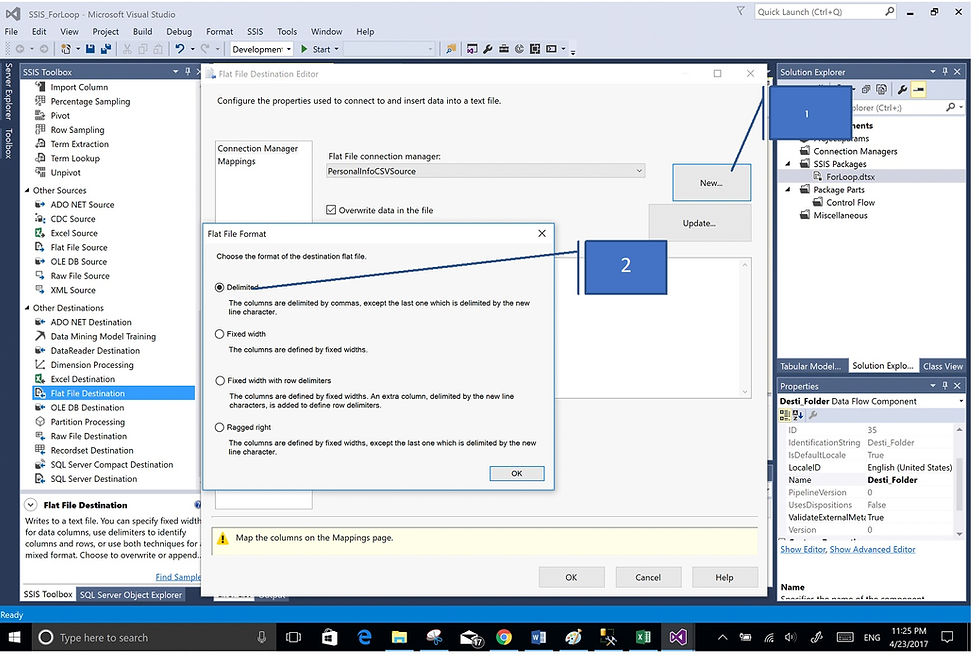Select Excel Destination toolbox item

pos(82,379)
